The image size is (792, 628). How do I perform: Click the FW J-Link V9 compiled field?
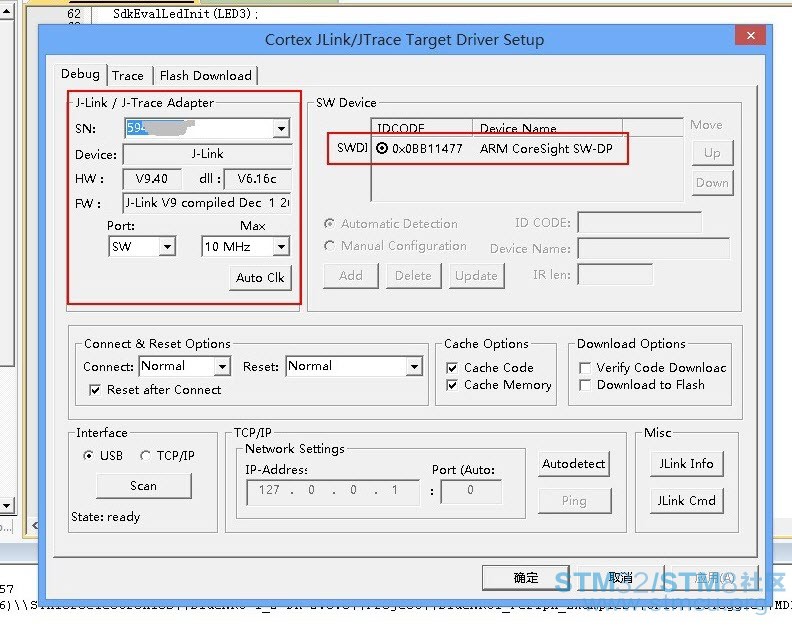(x=207, y=203)
